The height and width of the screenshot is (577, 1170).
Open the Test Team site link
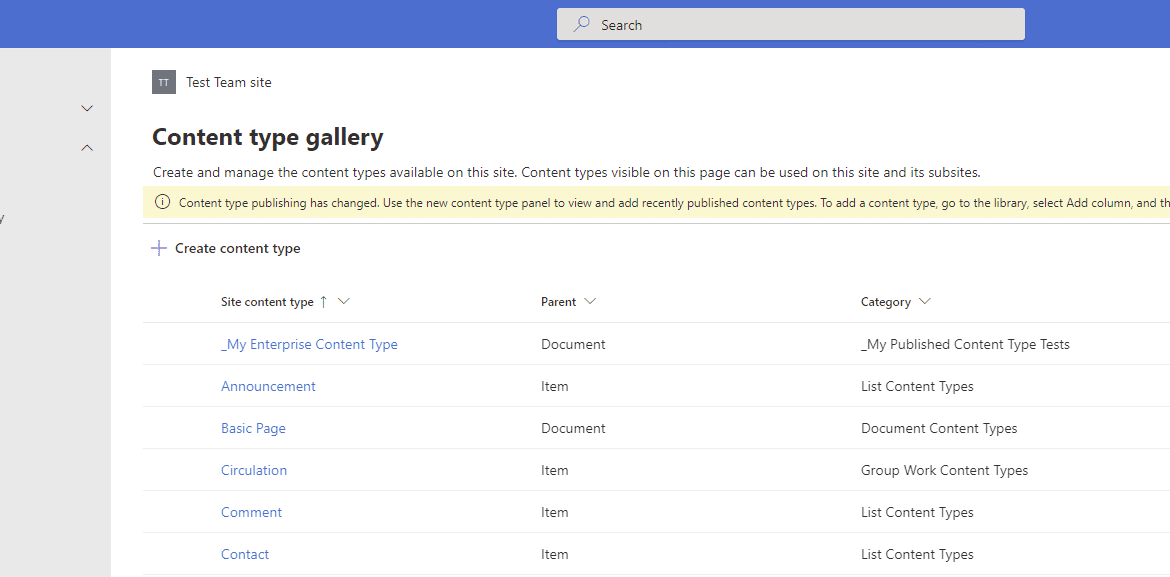[x=228, y=82]
